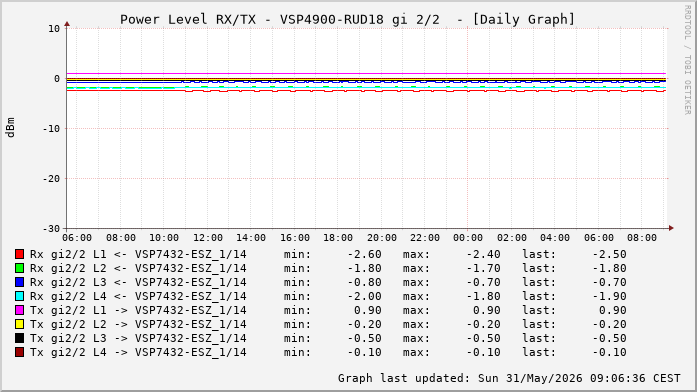Click the Rx L1 min value -2.60
This screenshot has height=392, width=697.
[x=365, y=254]
